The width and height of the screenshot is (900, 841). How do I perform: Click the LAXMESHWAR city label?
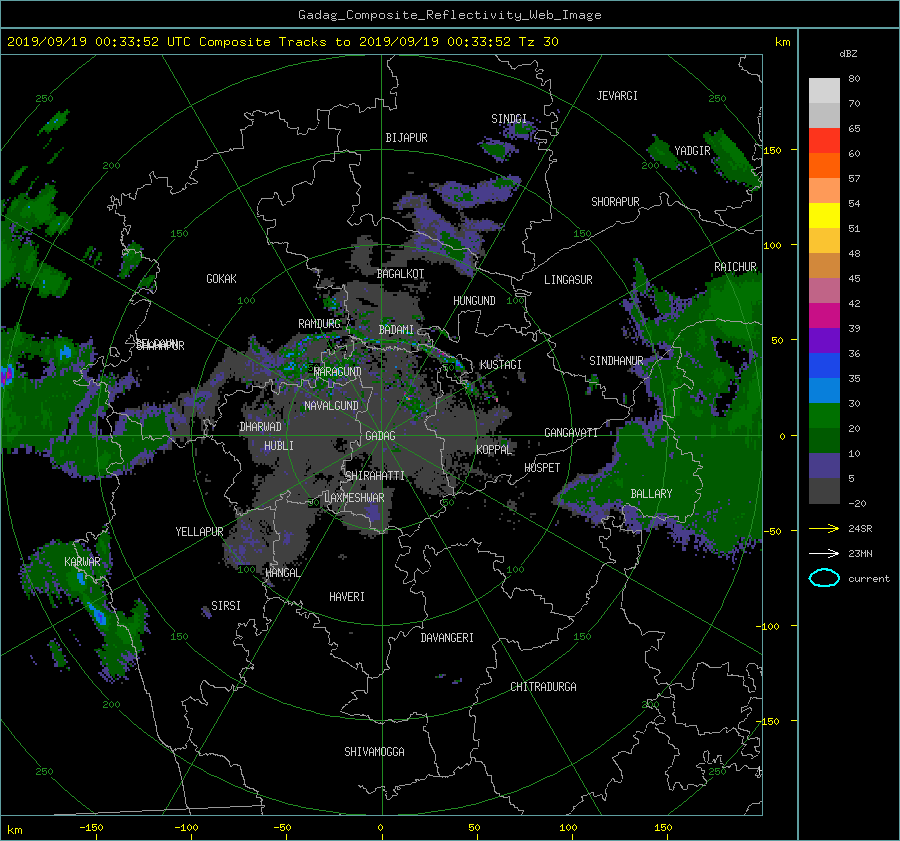[354, 498]
